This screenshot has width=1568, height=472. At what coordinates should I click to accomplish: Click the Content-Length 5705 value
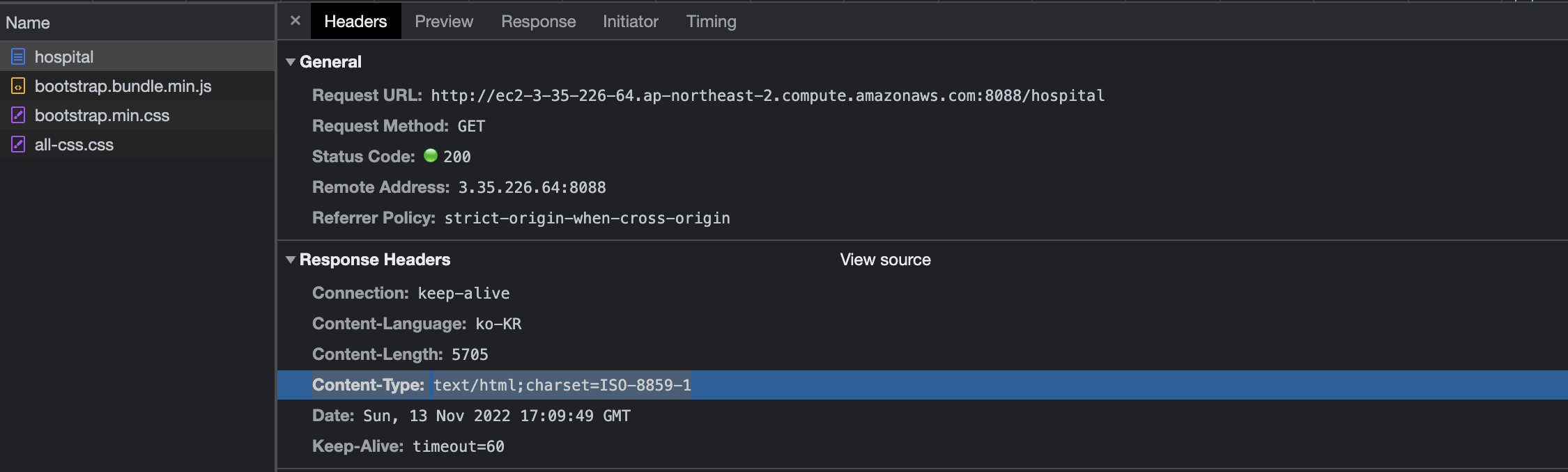pyautogui.click(x=470, y=354)
